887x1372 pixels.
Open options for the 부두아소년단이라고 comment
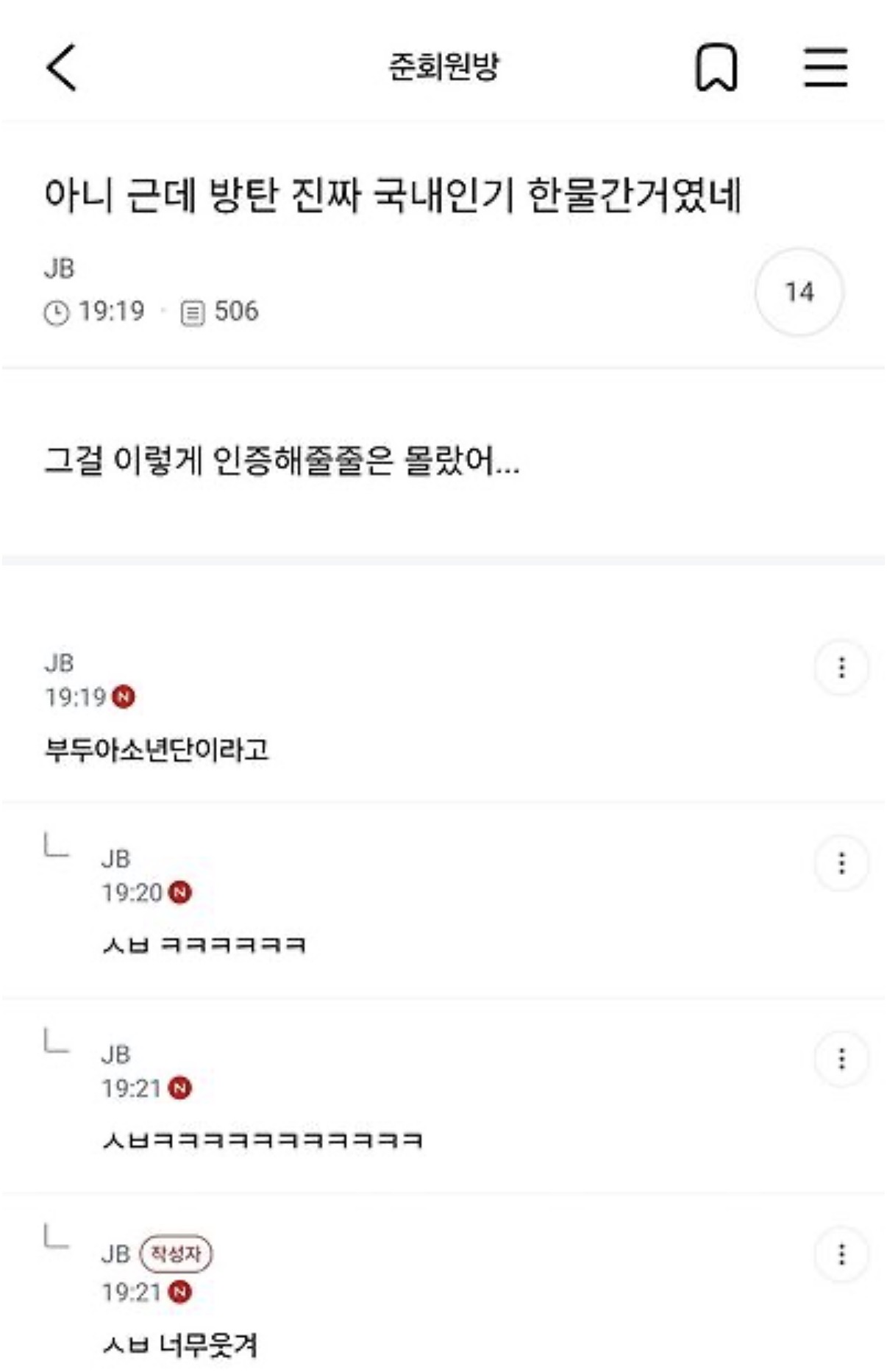click(841, 668)
